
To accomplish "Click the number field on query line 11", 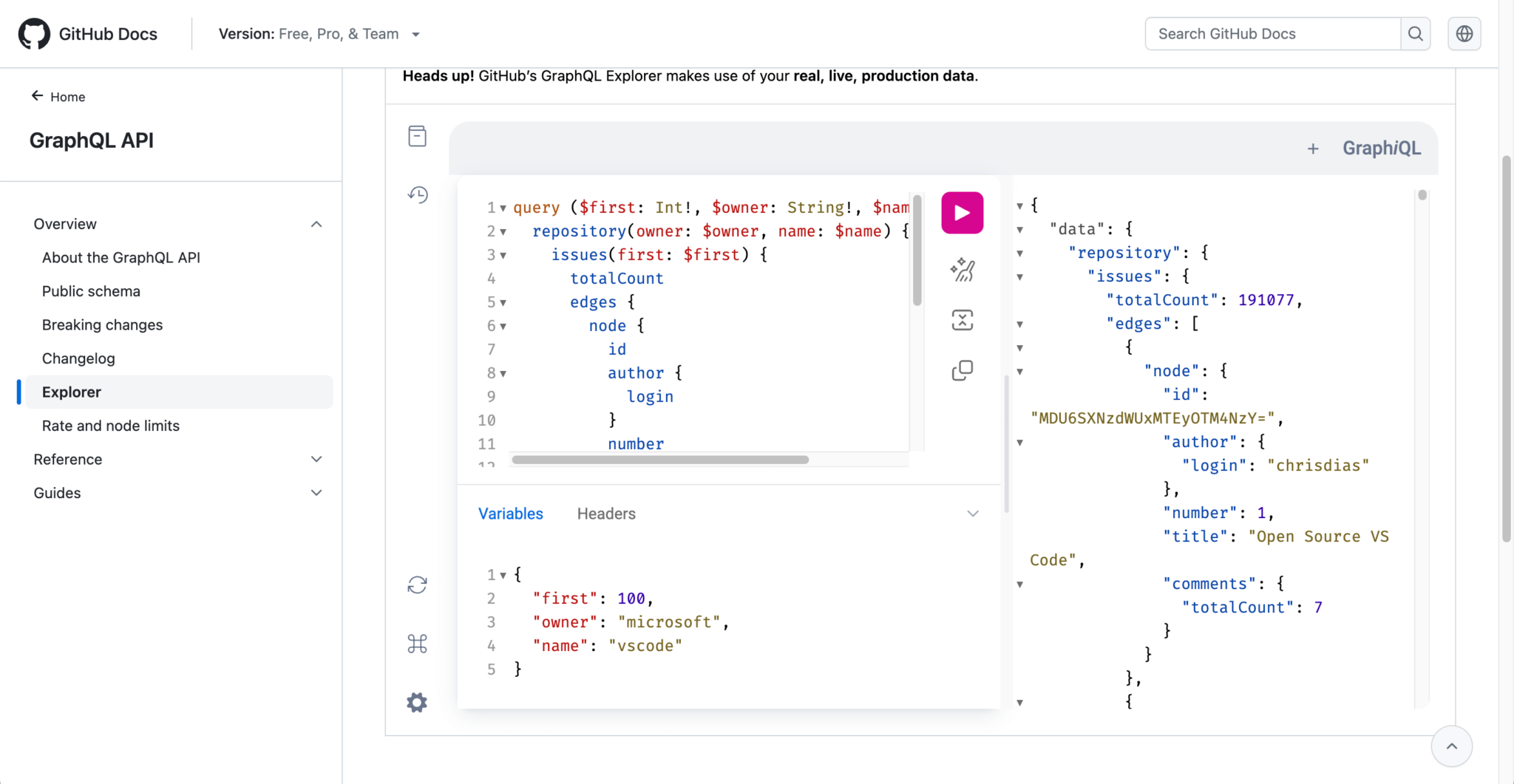I will tap(636, 444).
